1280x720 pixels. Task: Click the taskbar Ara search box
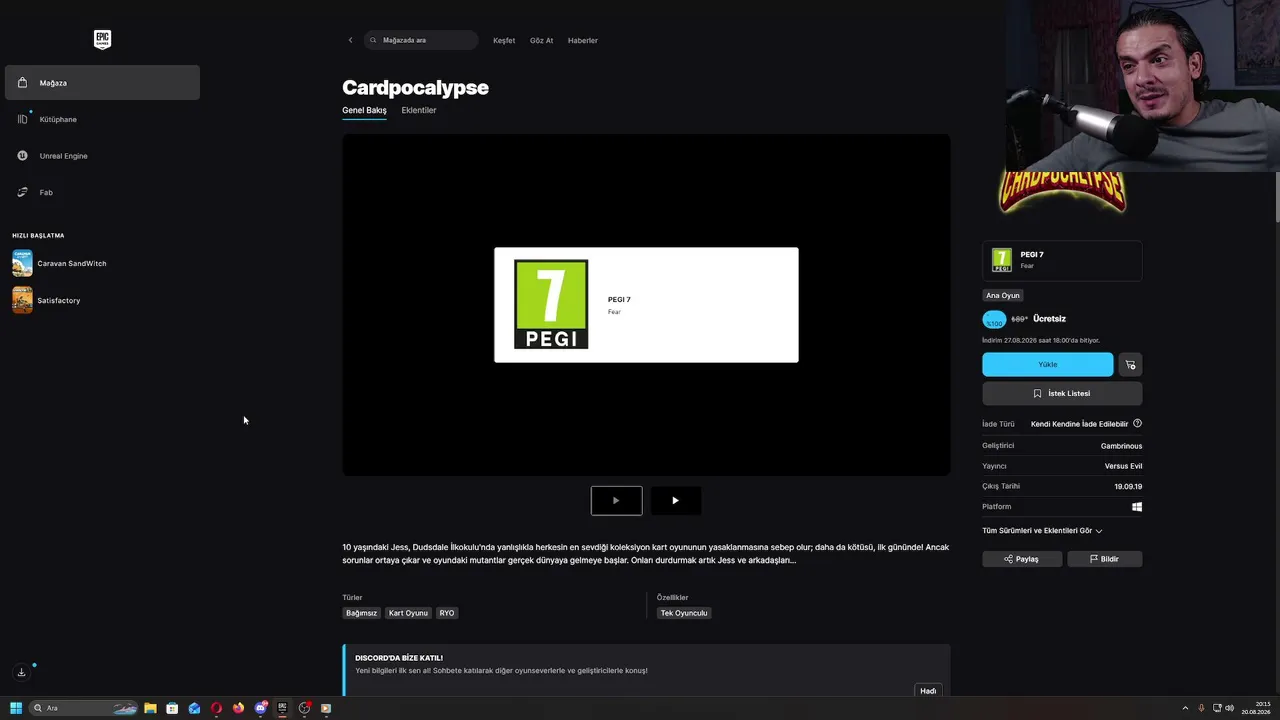[x=84, y=708]
